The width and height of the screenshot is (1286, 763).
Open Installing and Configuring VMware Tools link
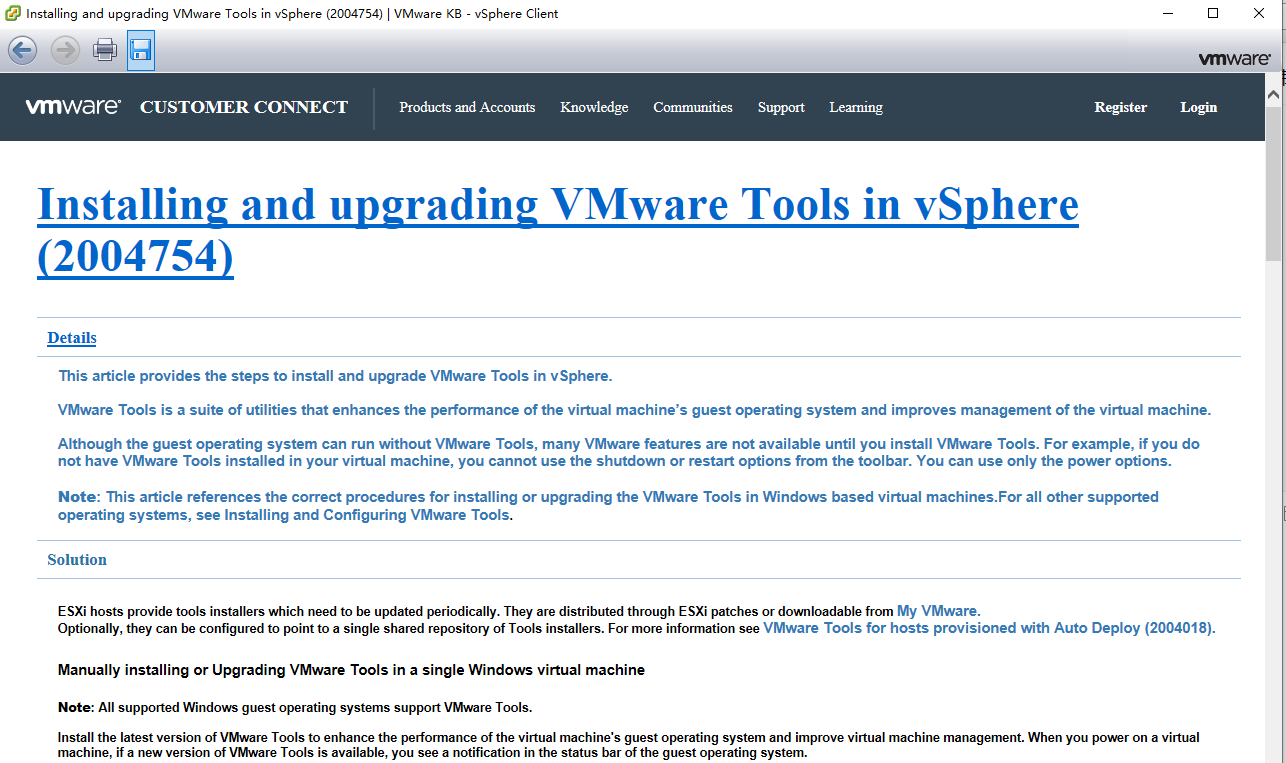coord(367,515)
